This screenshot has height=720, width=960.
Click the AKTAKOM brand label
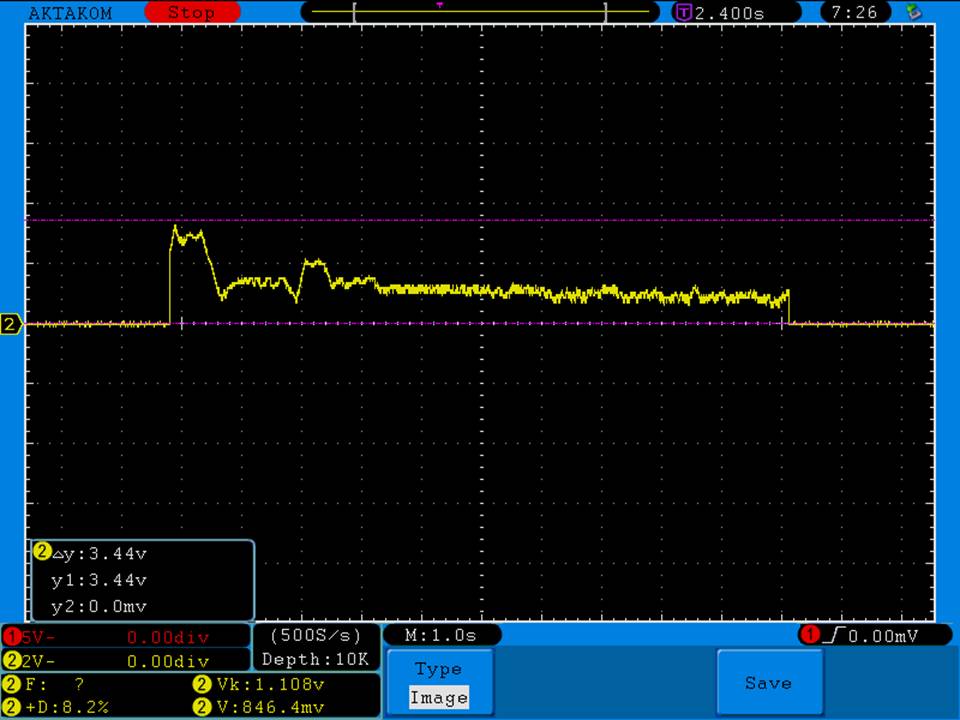tap(70, 13)
